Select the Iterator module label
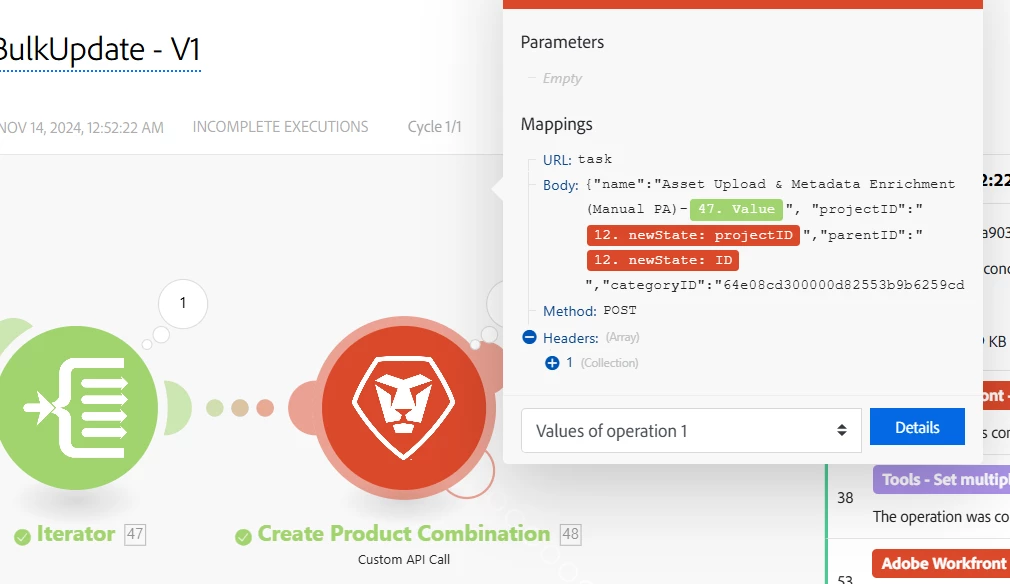Viewport: 1010px width, 584px height. [x=75, y=534]
